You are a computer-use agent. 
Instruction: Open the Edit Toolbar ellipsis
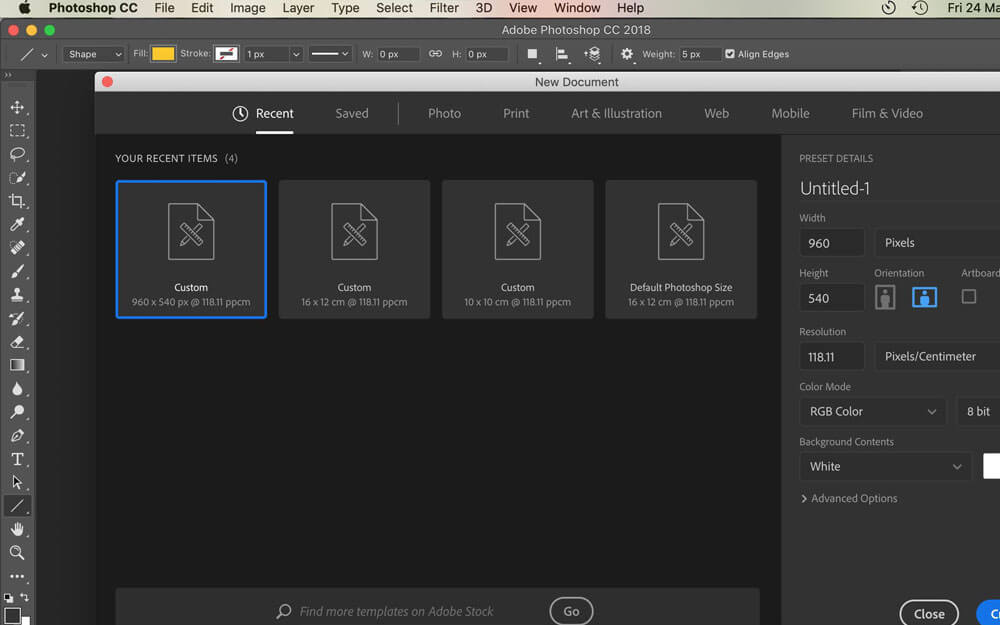(17, 577)
